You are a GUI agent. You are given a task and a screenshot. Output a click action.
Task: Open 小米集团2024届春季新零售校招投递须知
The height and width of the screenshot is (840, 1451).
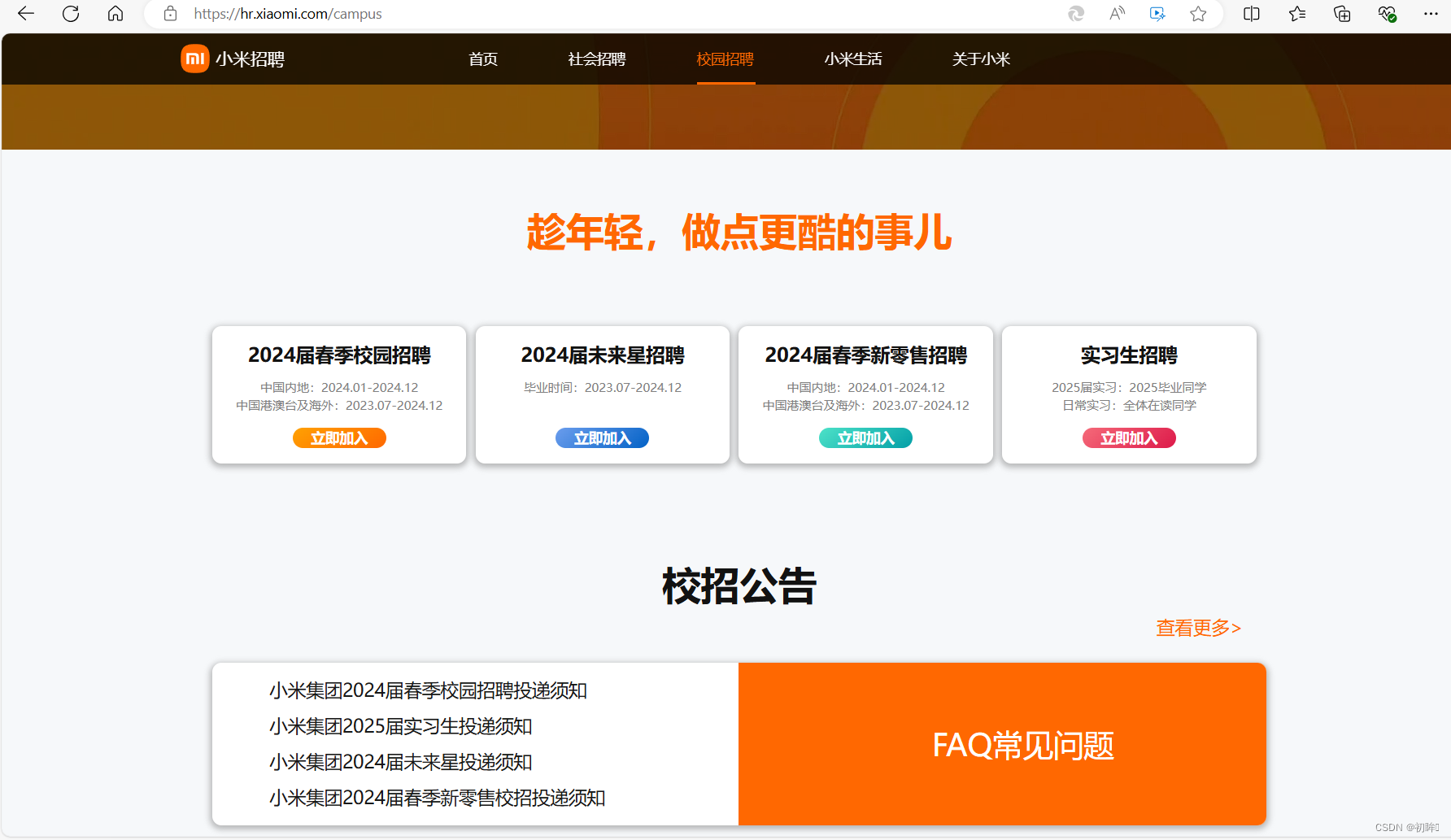pos(437,799)
